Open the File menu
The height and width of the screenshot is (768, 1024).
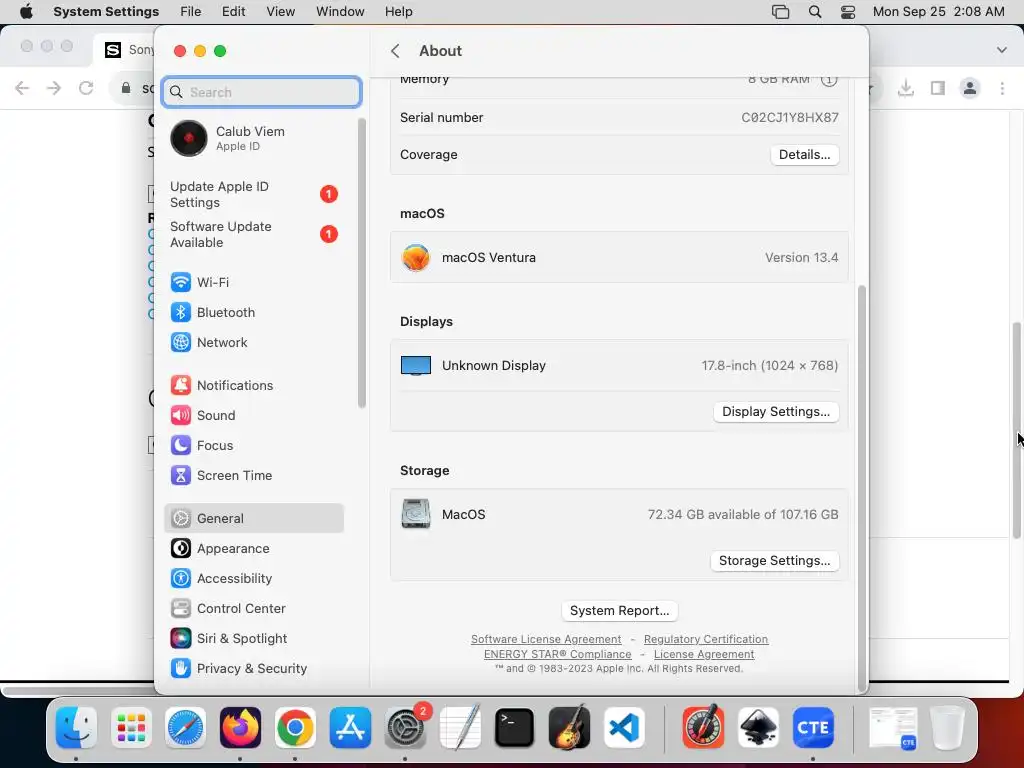click(191, 12)
